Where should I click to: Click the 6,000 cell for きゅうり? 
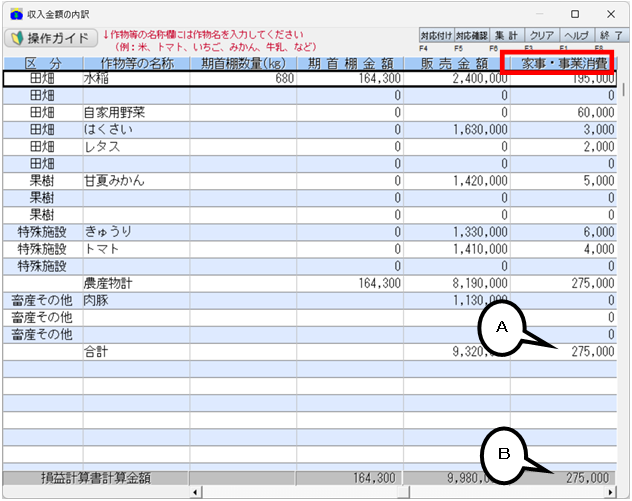[x=563, y=232]
